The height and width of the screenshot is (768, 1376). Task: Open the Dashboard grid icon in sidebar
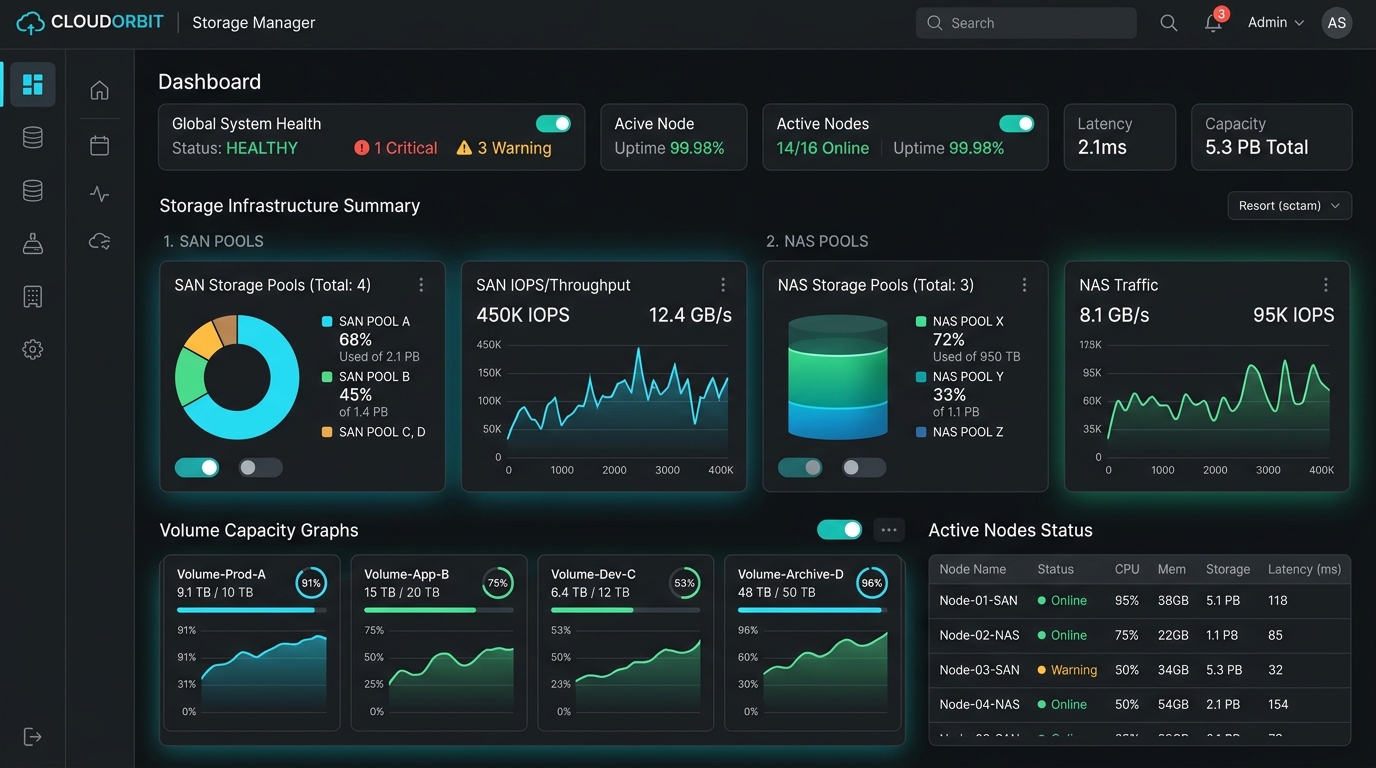pos(33,84)
